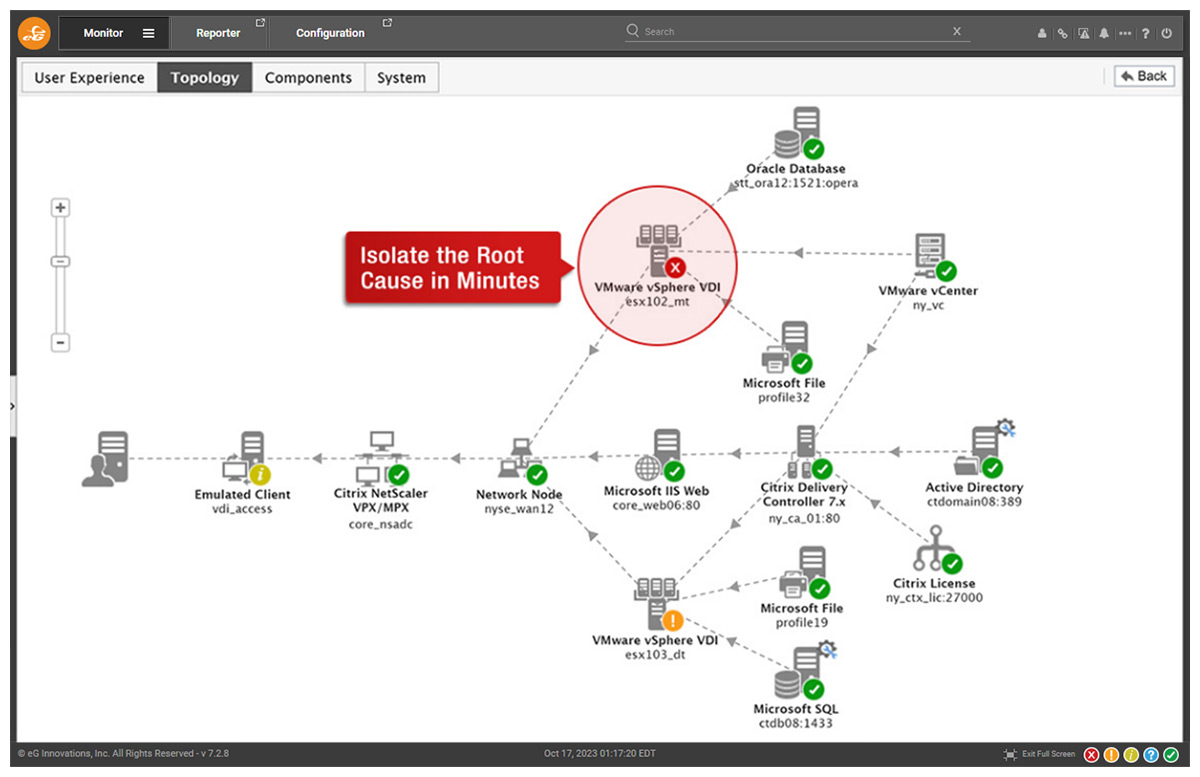
Task: Click the magnifier search icon
Action: click(x=633, y=31)
